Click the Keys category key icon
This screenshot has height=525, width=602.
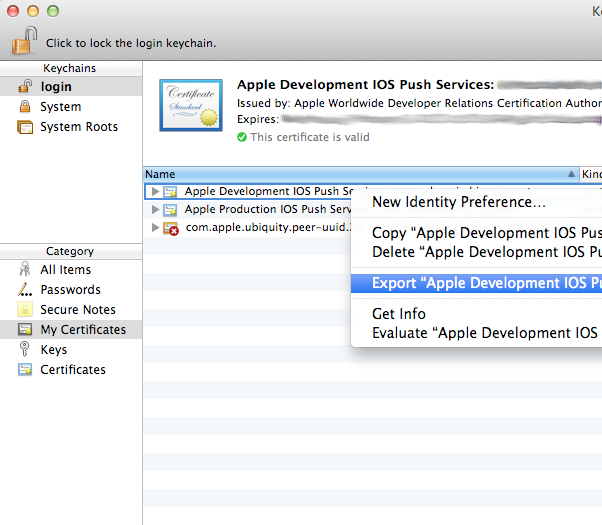[24, 349]
